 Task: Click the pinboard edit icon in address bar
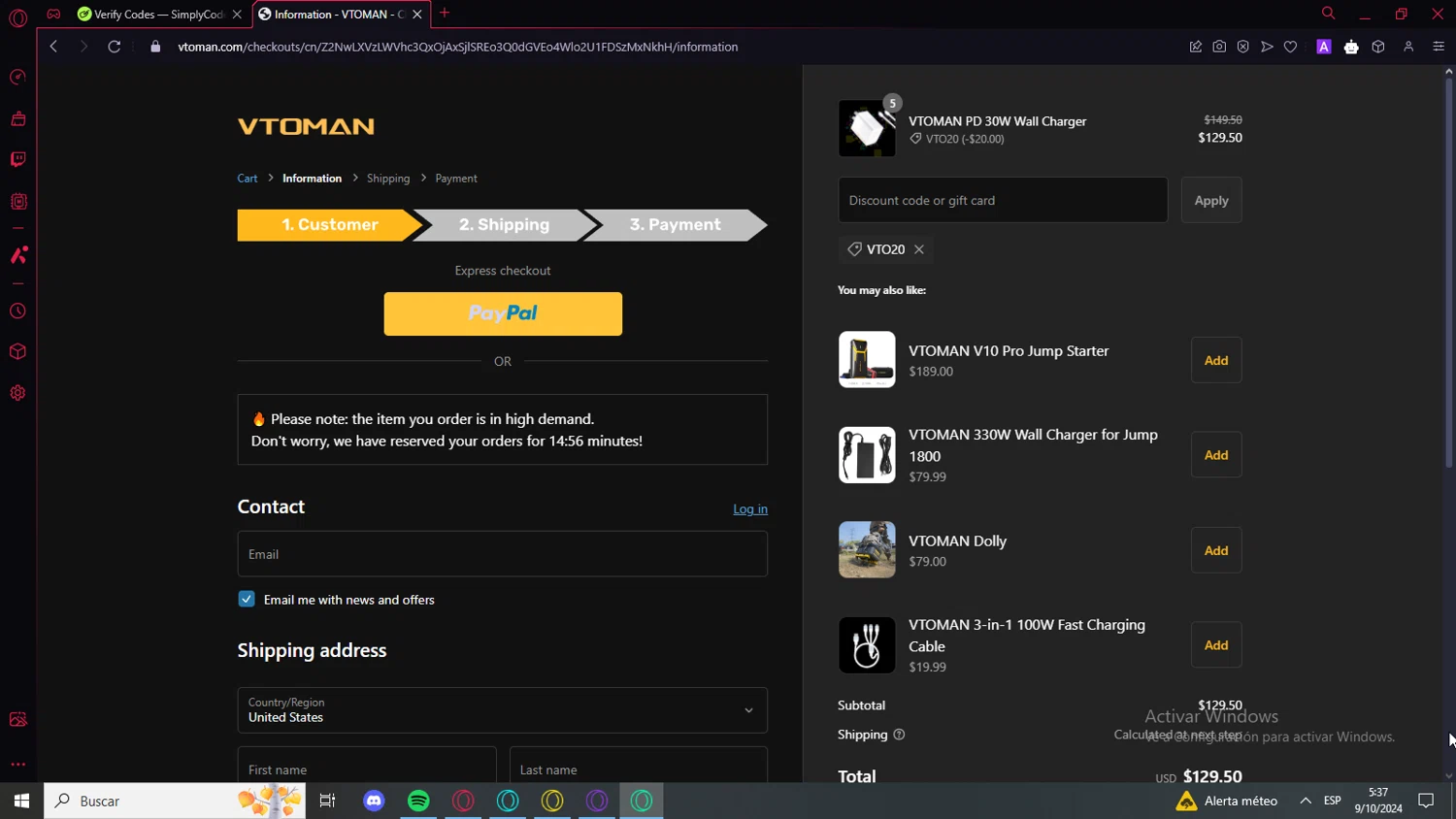tap(1196, 47)
